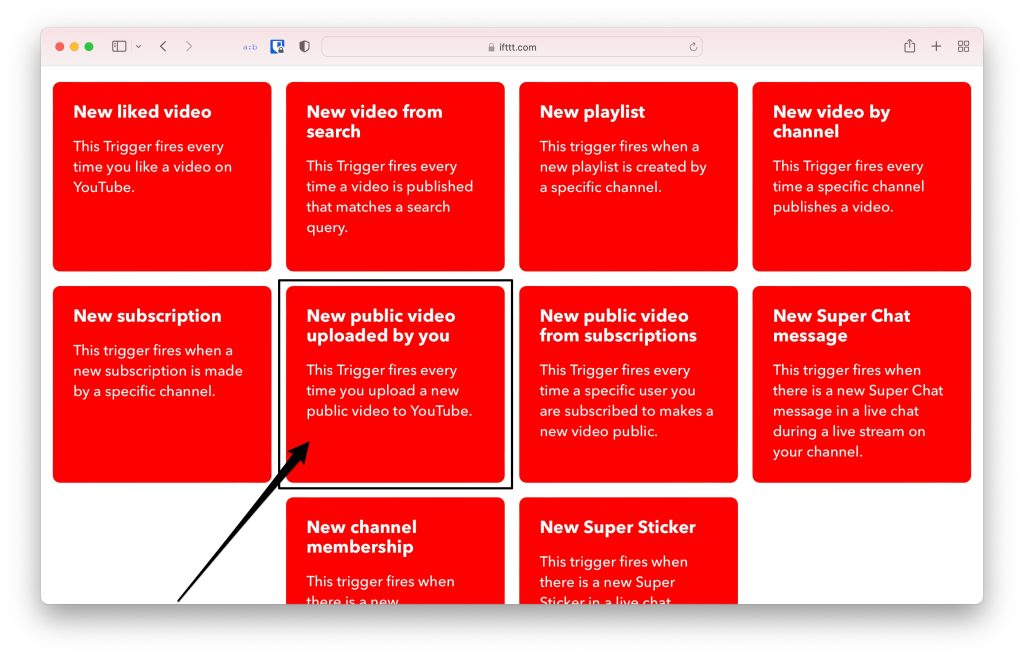
Task: Minimize the Safari window with the yellow button
Action: click(74, 46)
